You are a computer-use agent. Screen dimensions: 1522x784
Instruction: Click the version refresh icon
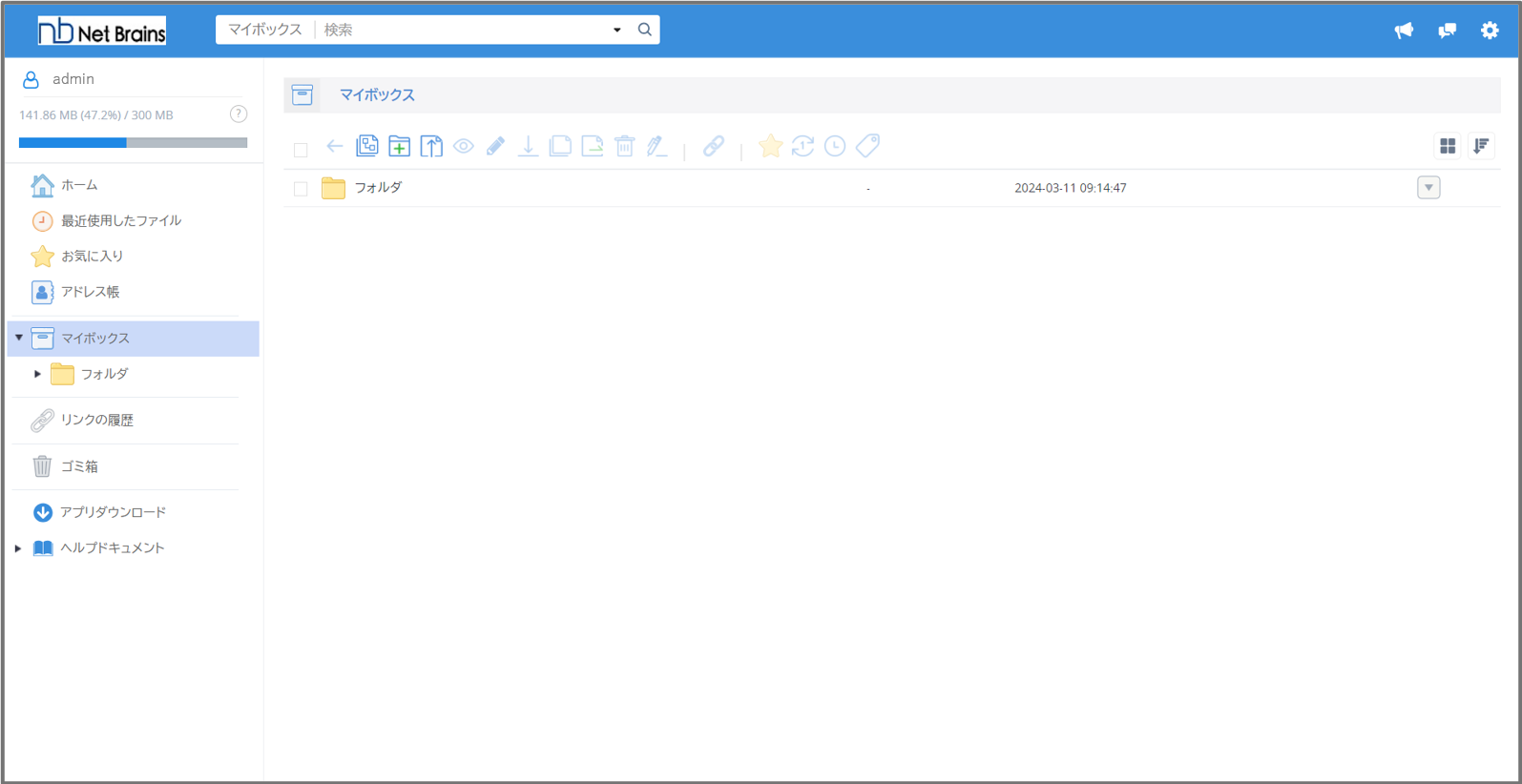click(803, 146)
